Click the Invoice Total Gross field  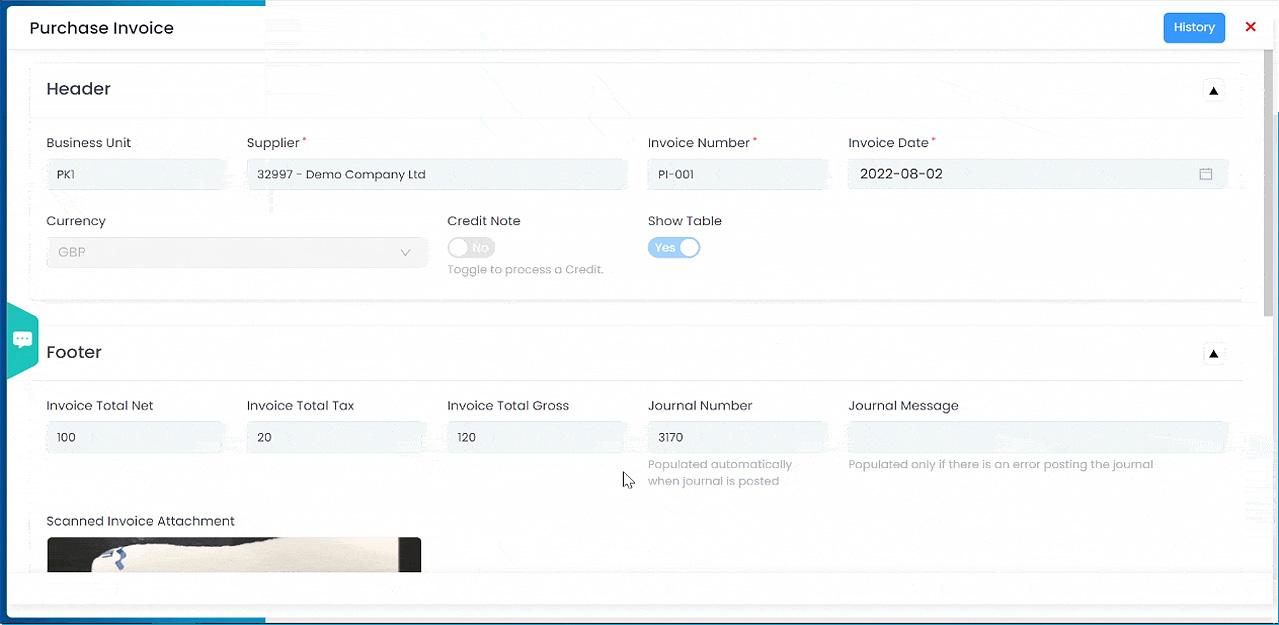pyautogui.click(x=536, y=437)
